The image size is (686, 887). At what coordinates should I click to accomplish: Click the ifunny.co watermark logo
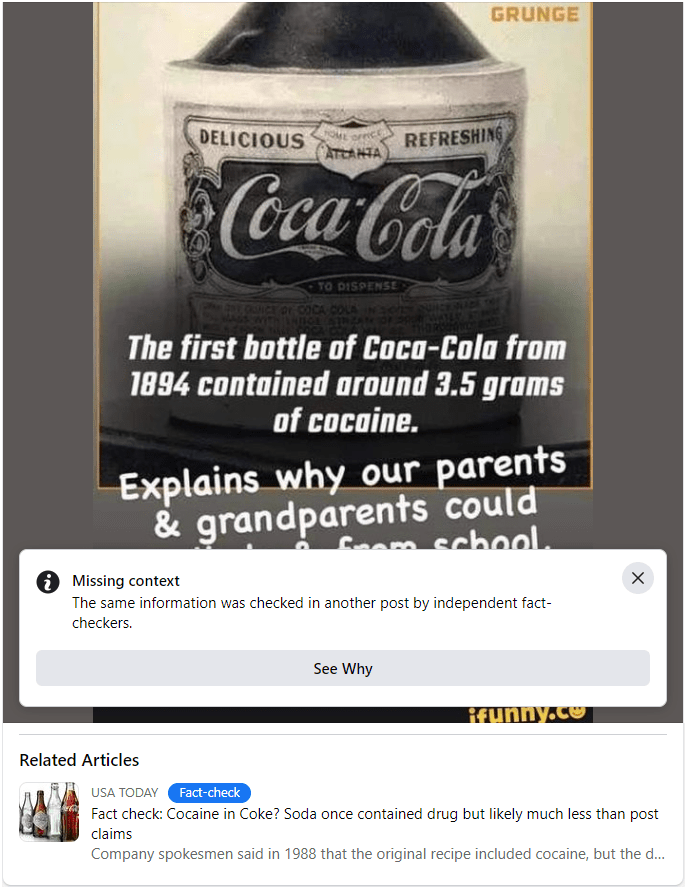(528, 714)
